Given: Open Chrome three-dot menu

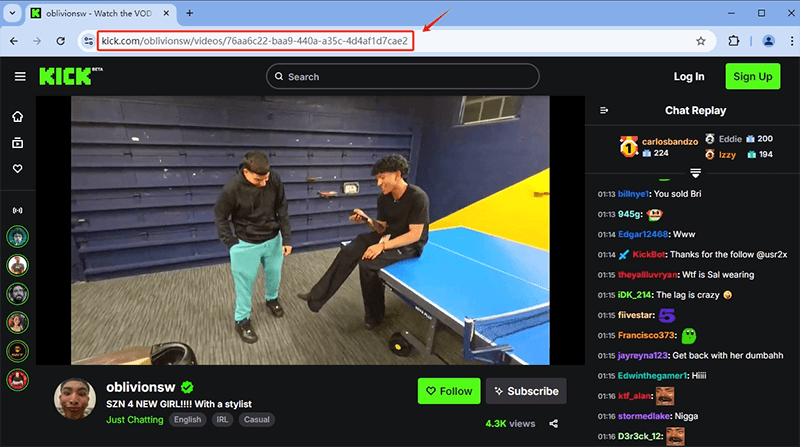Looking at the screenshot, I should click(791, 41).
